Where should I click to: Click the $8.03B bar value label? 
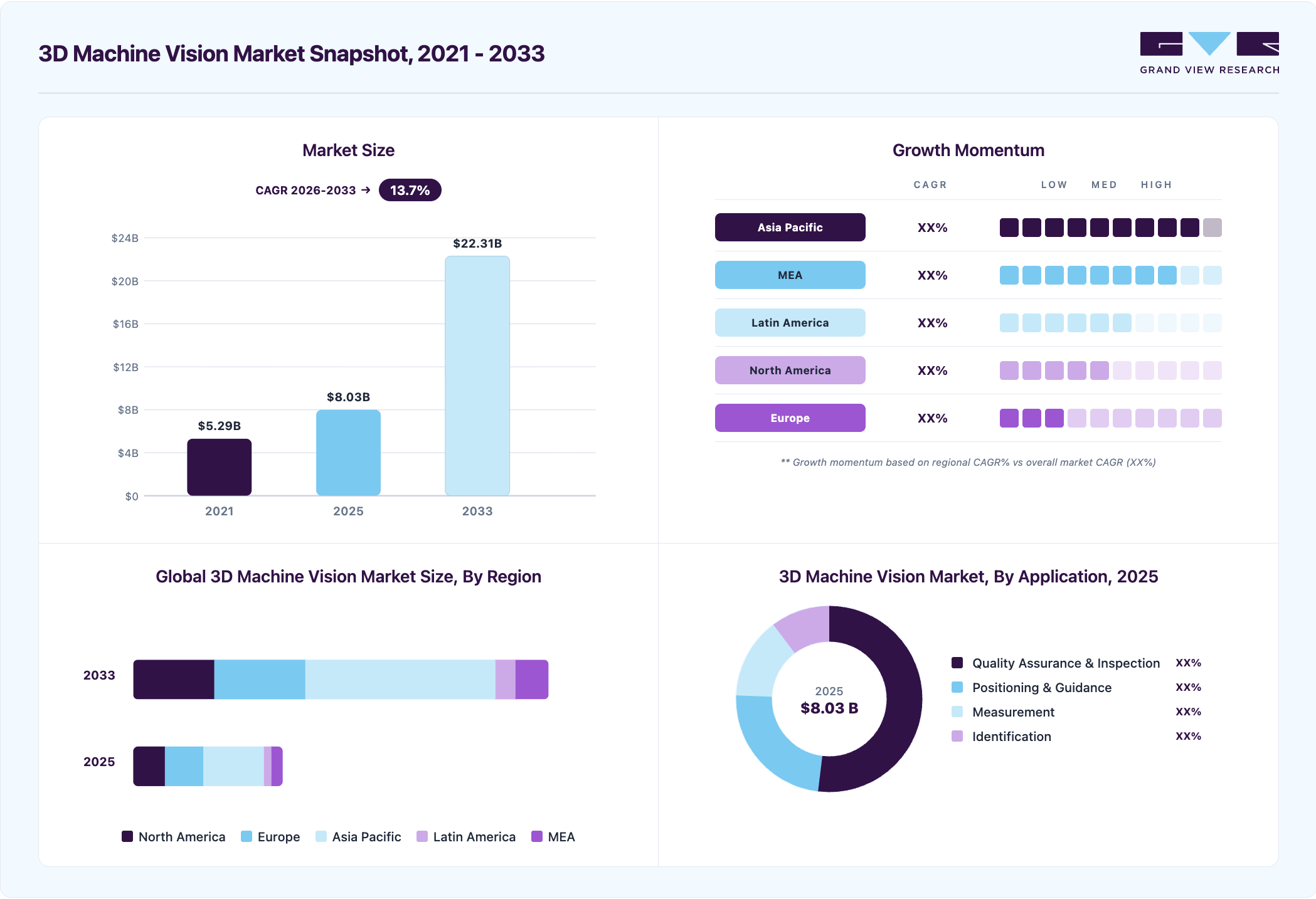pos(348,397)
